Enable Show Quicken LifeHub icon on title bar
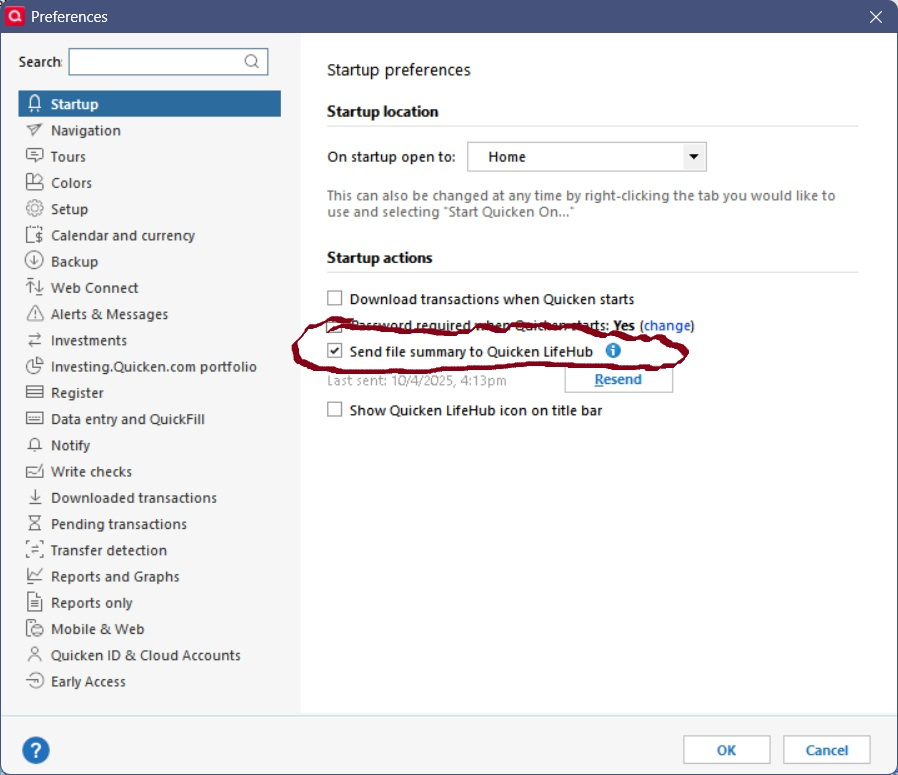The height and width of the screenshot is (775, 898). (334, 410)
